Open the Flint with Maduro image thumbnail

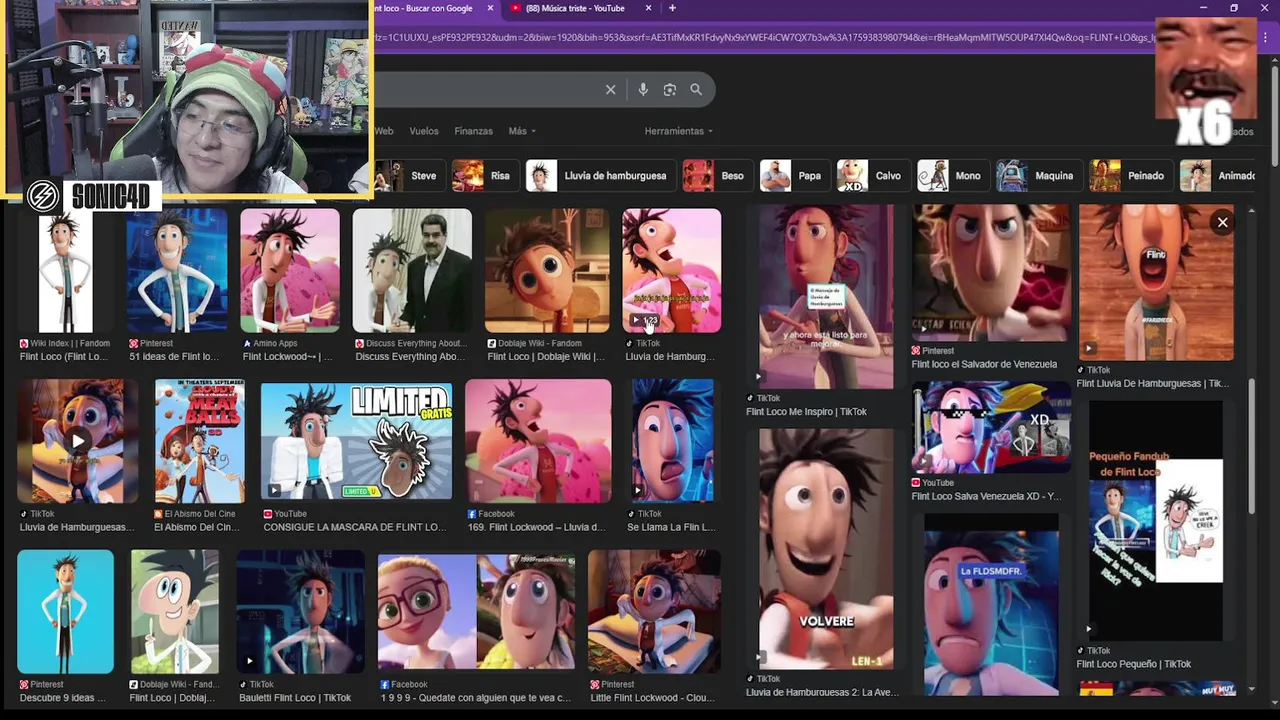[412, 270]
